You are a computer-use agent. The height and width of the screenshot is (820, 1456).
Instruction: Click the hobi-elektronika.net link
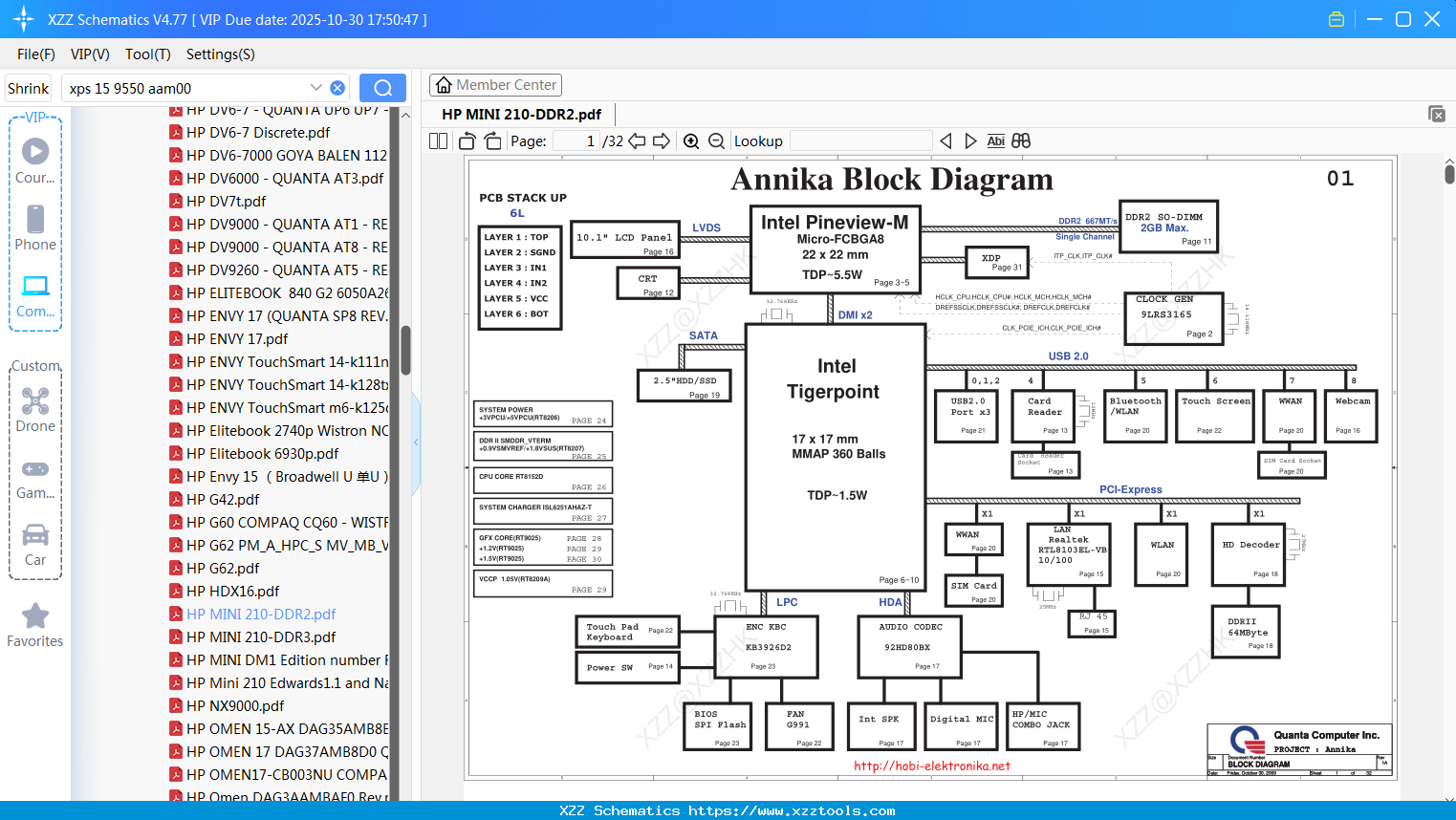(x=932, y=766)
